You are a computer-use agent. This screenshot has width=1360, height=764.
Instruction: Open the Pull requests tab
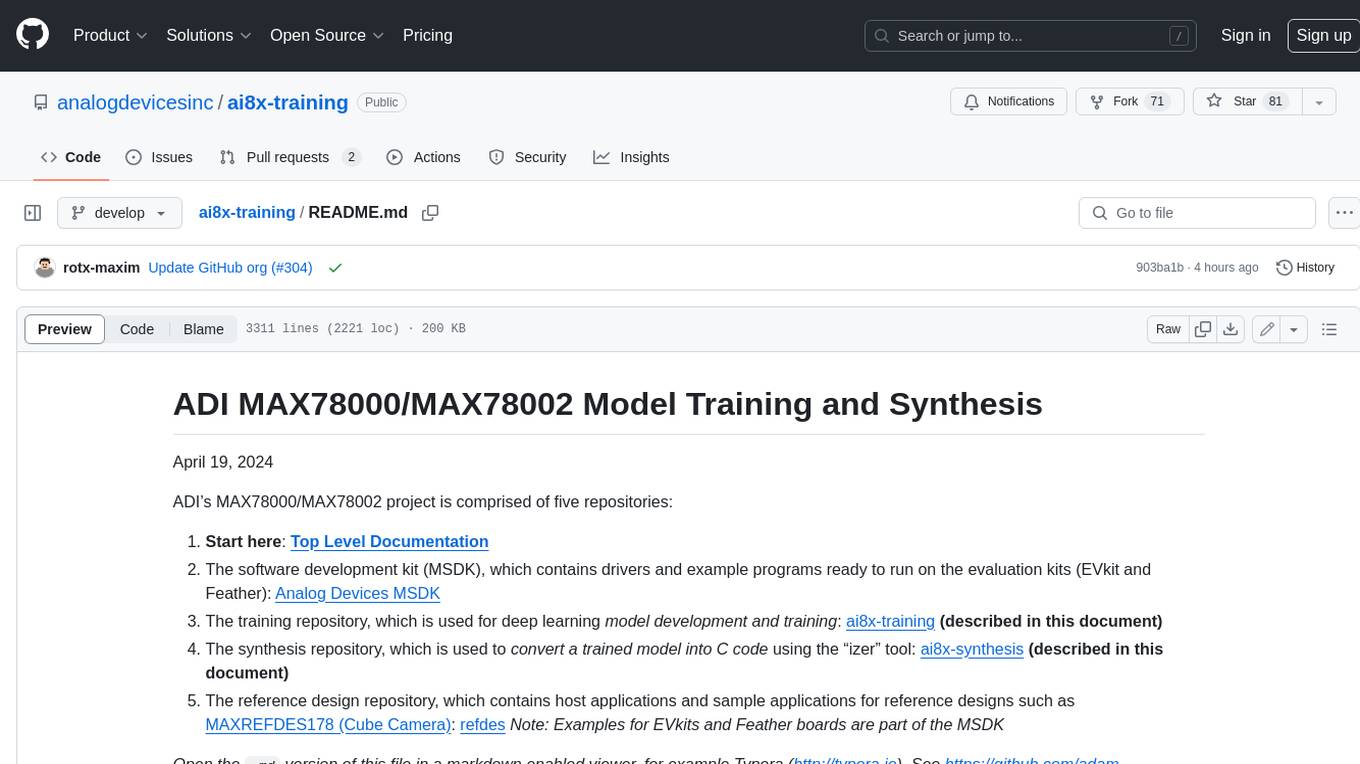click(289, 157)
